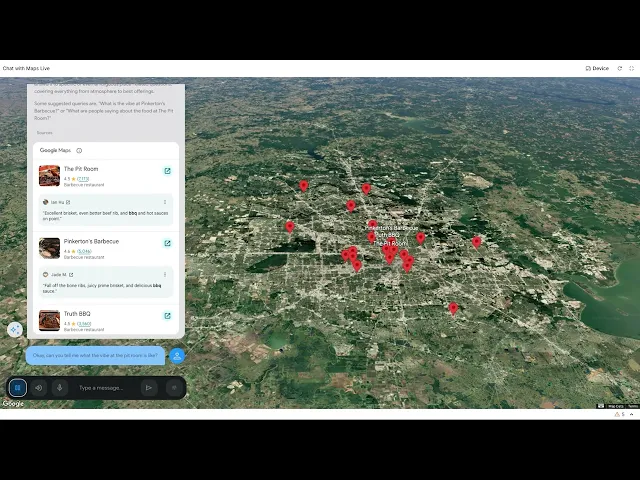Send the message with the arrow icon
The width and height of the screenshot is (640, 480).
click(x=149, y=388)
